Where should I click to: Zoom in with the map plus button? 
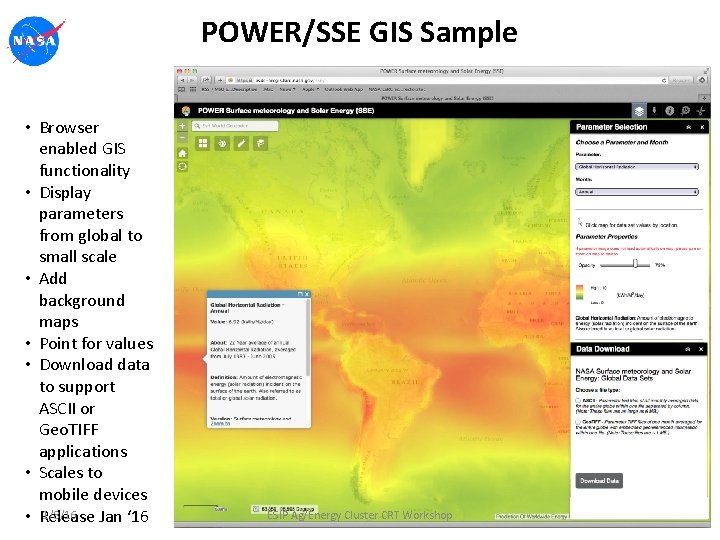point(182,126)
